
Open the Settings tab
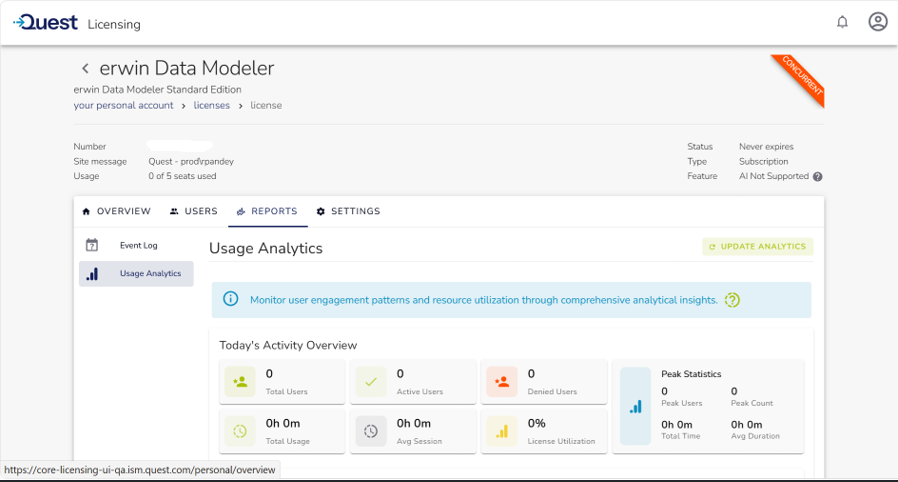pos(348,211)
